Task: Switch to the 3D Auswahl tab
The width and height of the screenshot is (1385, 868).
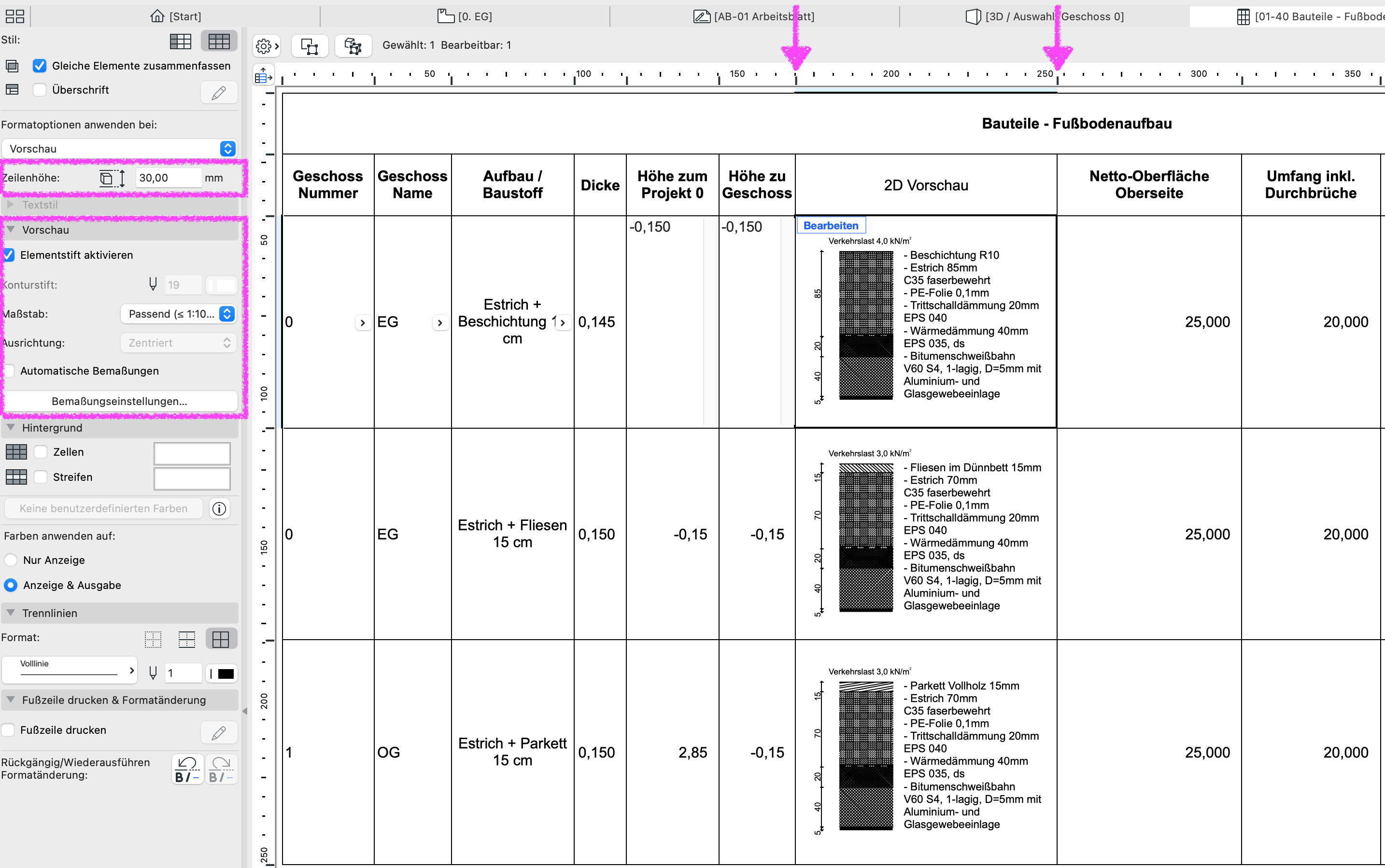Action: point(1045,16)
